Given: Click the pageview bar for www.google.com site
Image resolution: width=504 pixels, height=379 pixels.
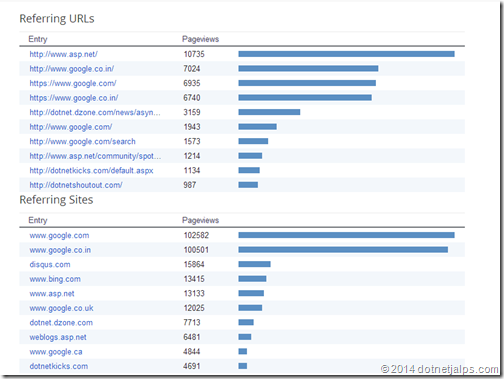Looking at the screenshot, I should point(346,235).
